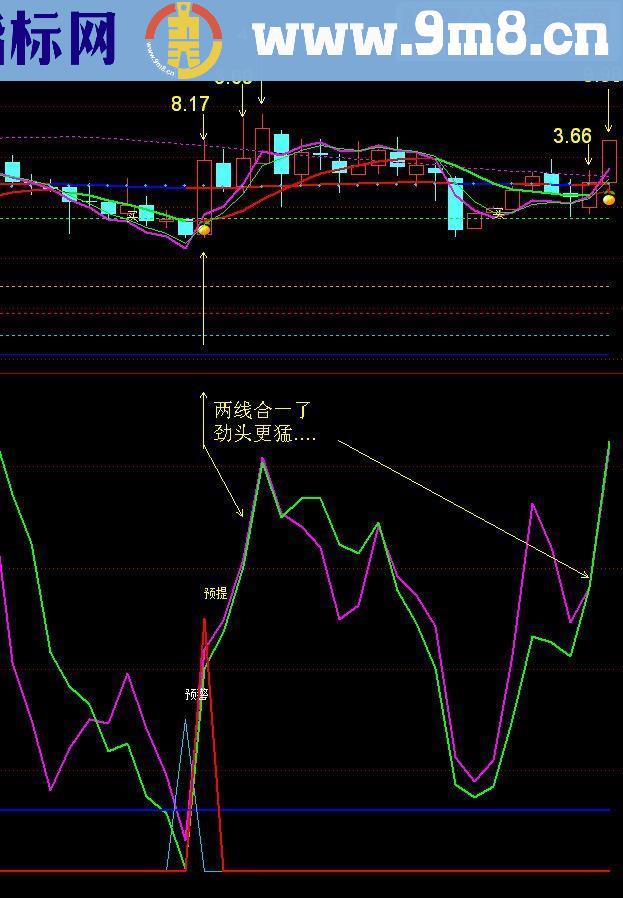Click the orange signal ball below the 8.17 candle
The height and width of the screenshot is (898, 623).
pos(204,230)
